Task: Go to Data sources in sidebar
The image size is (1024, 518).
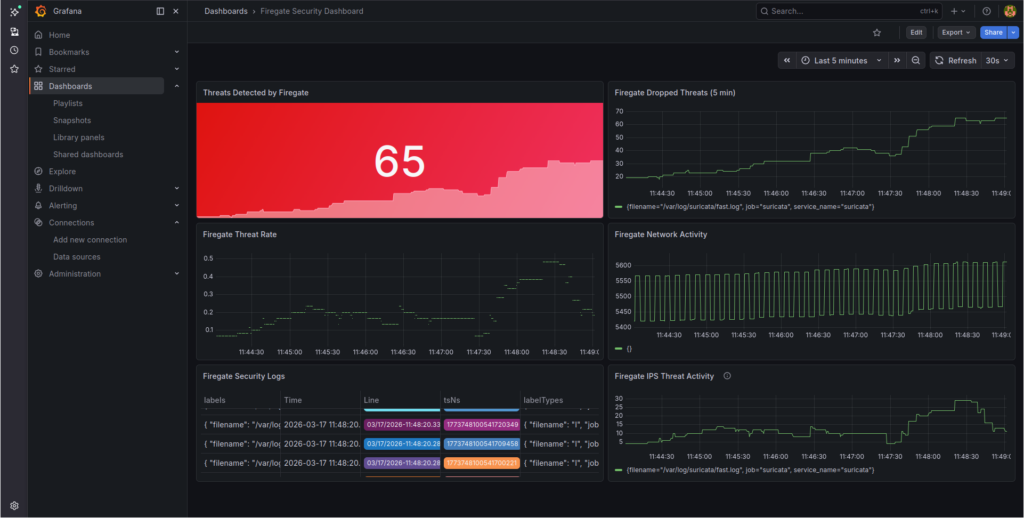Action: tap(77, 257)
